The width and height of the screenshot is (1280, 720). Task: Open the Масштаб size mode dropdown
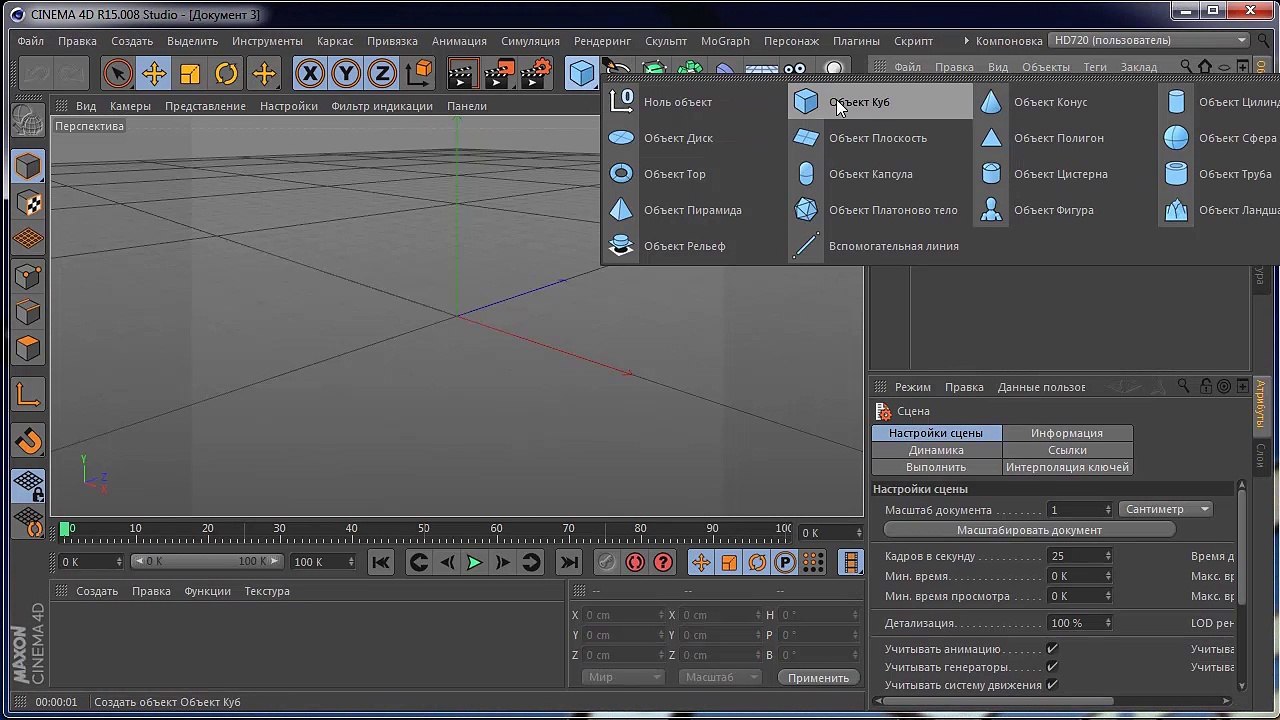pyautogui.click(x=722, y=677)
